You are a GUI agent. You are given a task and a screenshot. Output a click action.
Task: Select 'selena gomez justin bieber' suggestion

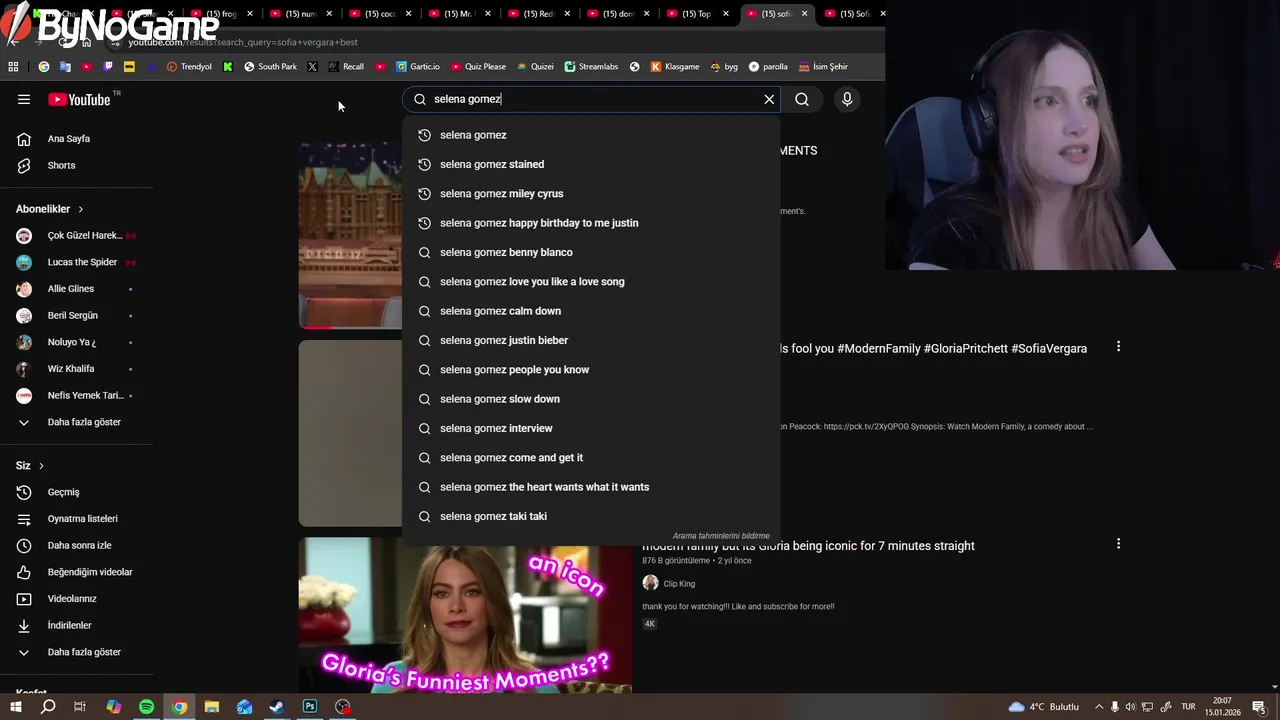pos(591,340)
